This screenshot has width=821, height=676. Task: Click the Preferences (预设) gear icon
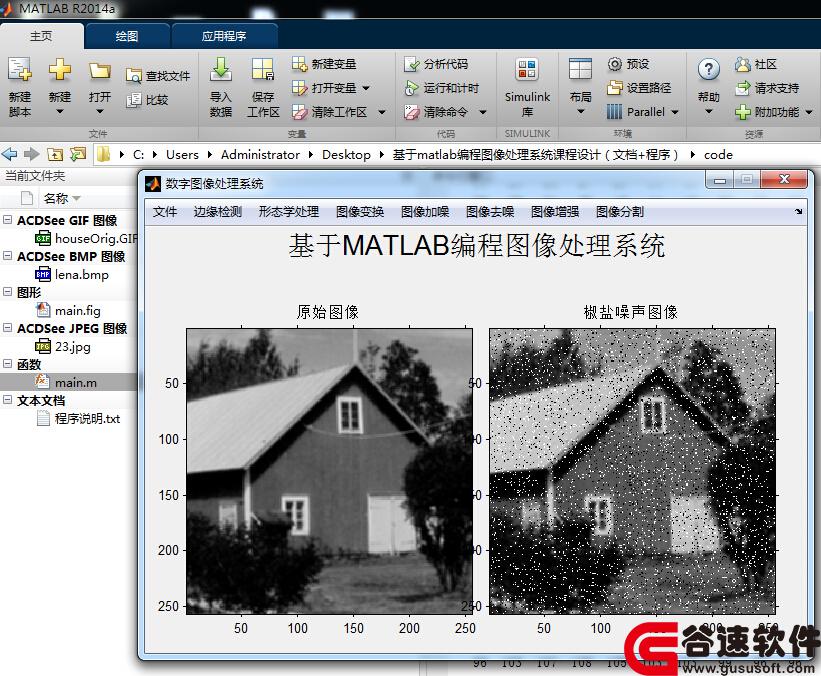[615, 64]
